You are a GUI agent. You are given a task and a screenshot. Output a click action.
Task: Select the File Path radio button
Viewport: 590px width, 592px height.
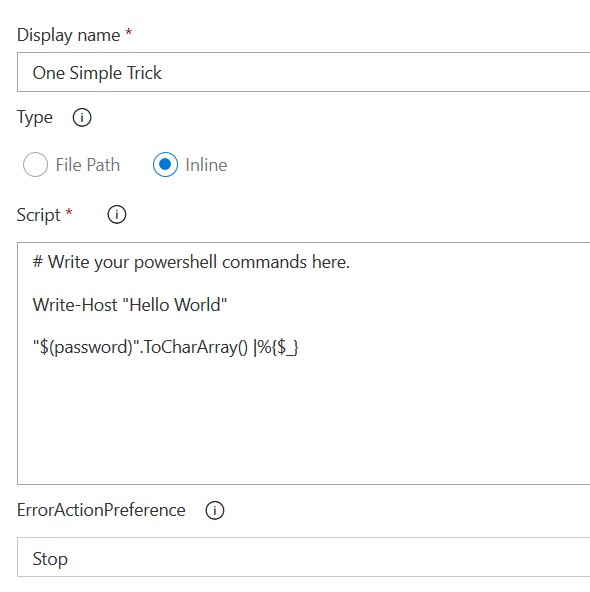[35, 165]
